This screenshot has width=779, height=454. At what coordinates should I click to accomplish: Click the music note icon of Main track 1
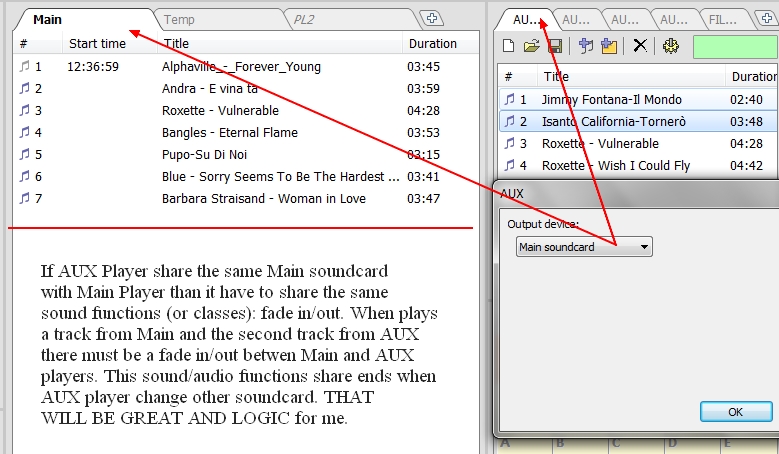pos(24,66)
